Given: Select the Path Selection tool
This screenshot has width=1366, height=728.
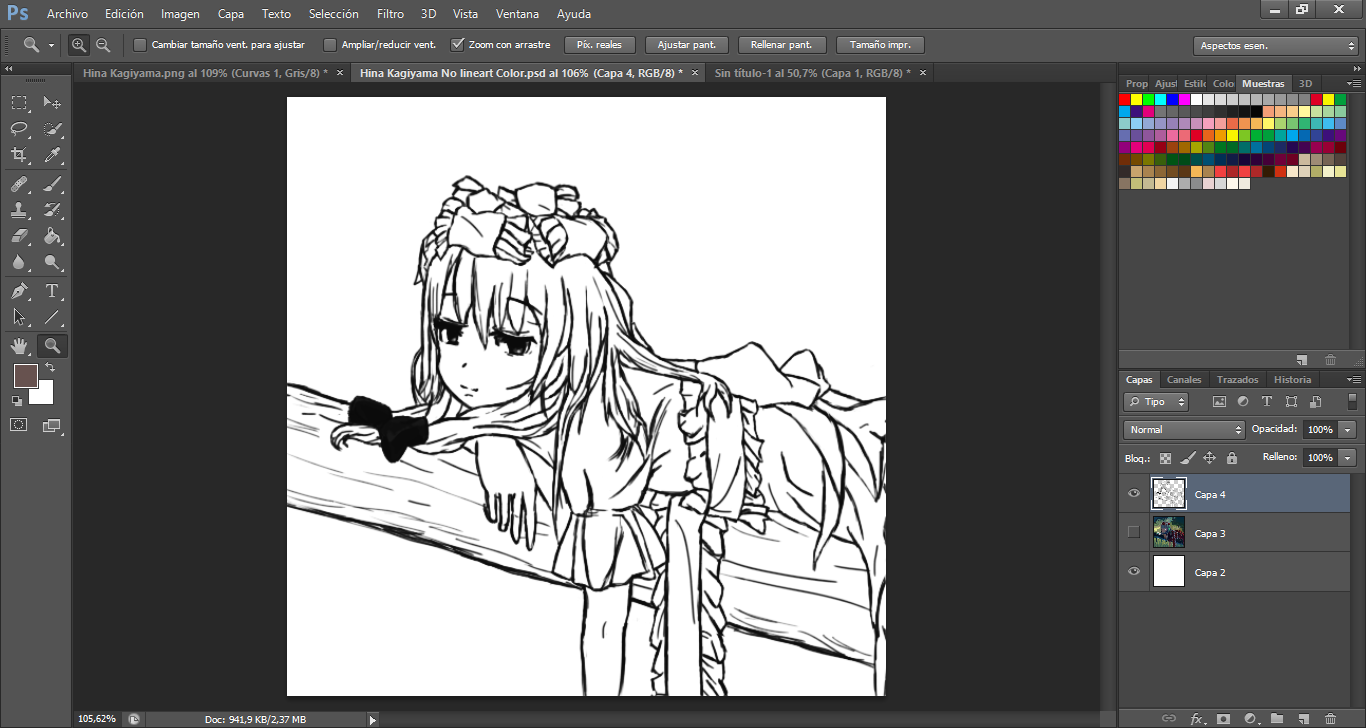Looking at the screenshot, I should coord(19,317).
